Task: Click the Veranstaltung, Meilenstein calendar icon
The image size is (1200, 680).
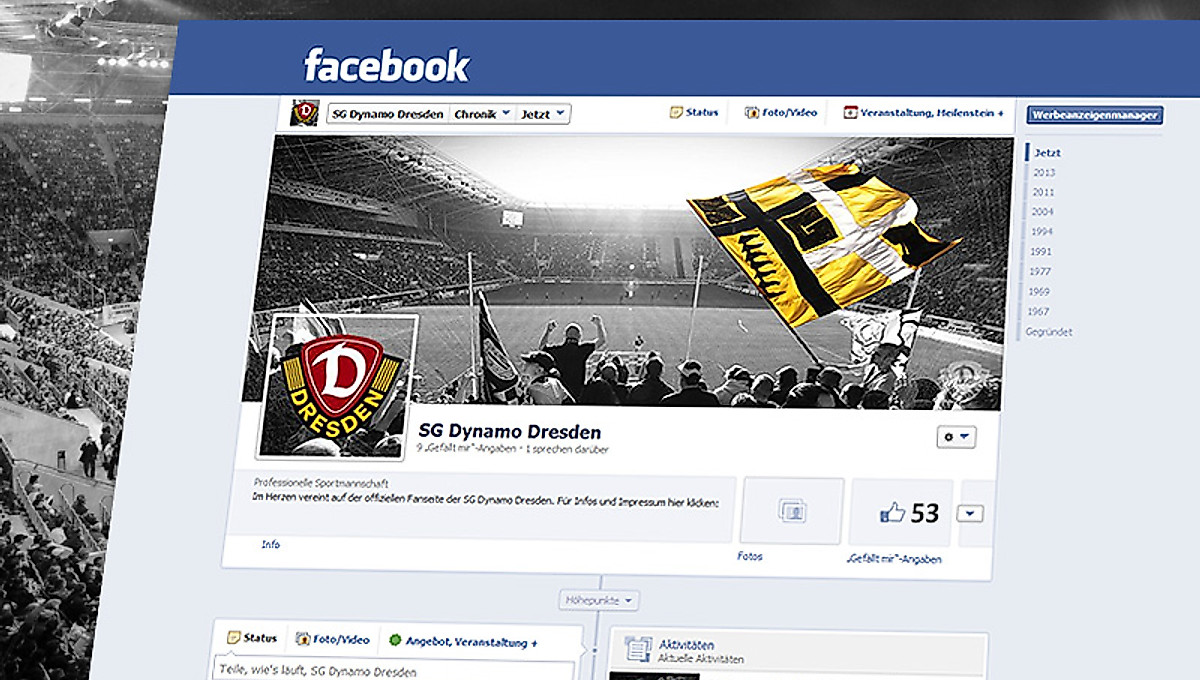Action: coord(851,113)
